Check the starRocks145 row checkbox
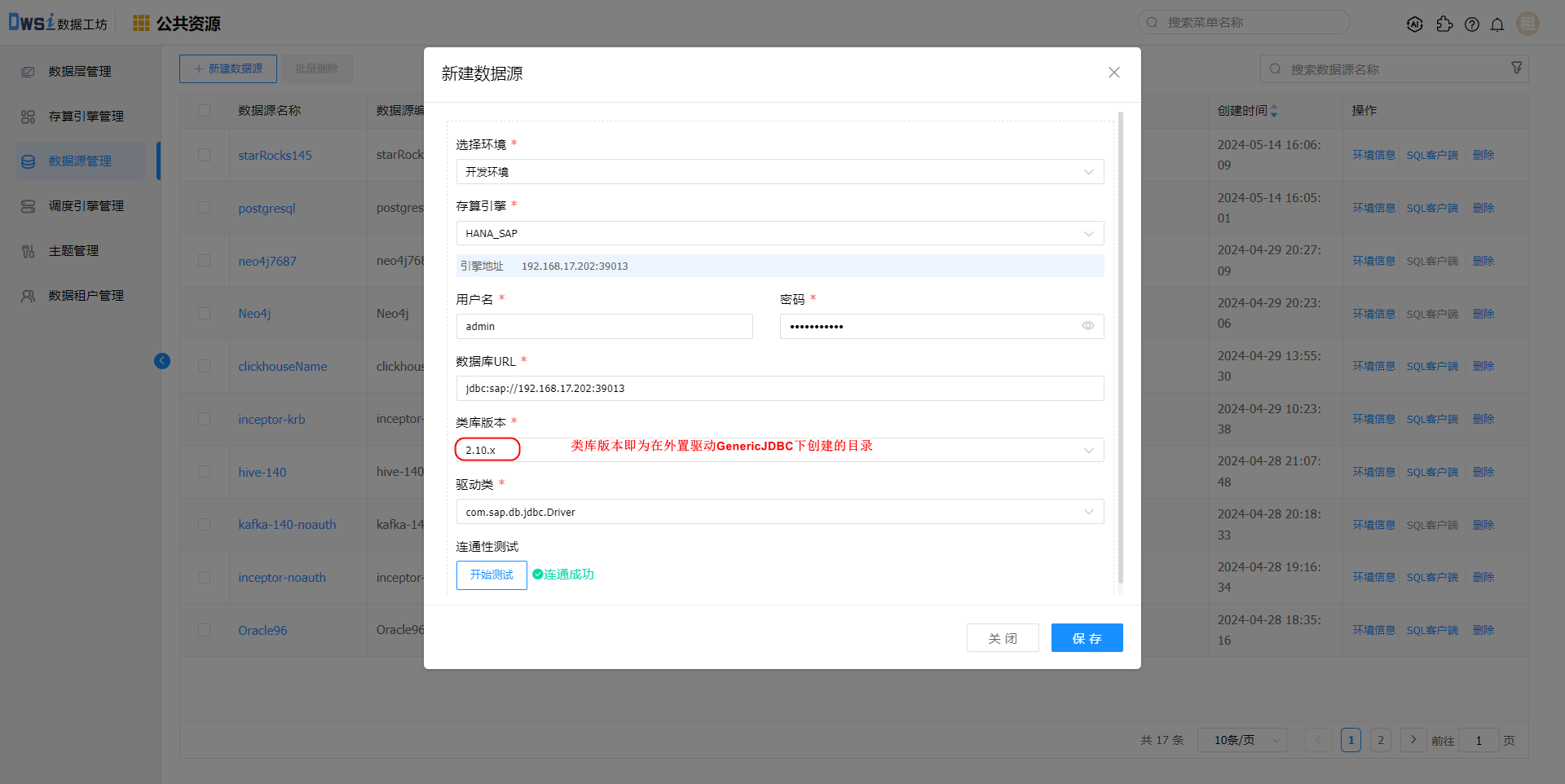The height and width of the screenshot is (784, 1565). click(204, 155)
